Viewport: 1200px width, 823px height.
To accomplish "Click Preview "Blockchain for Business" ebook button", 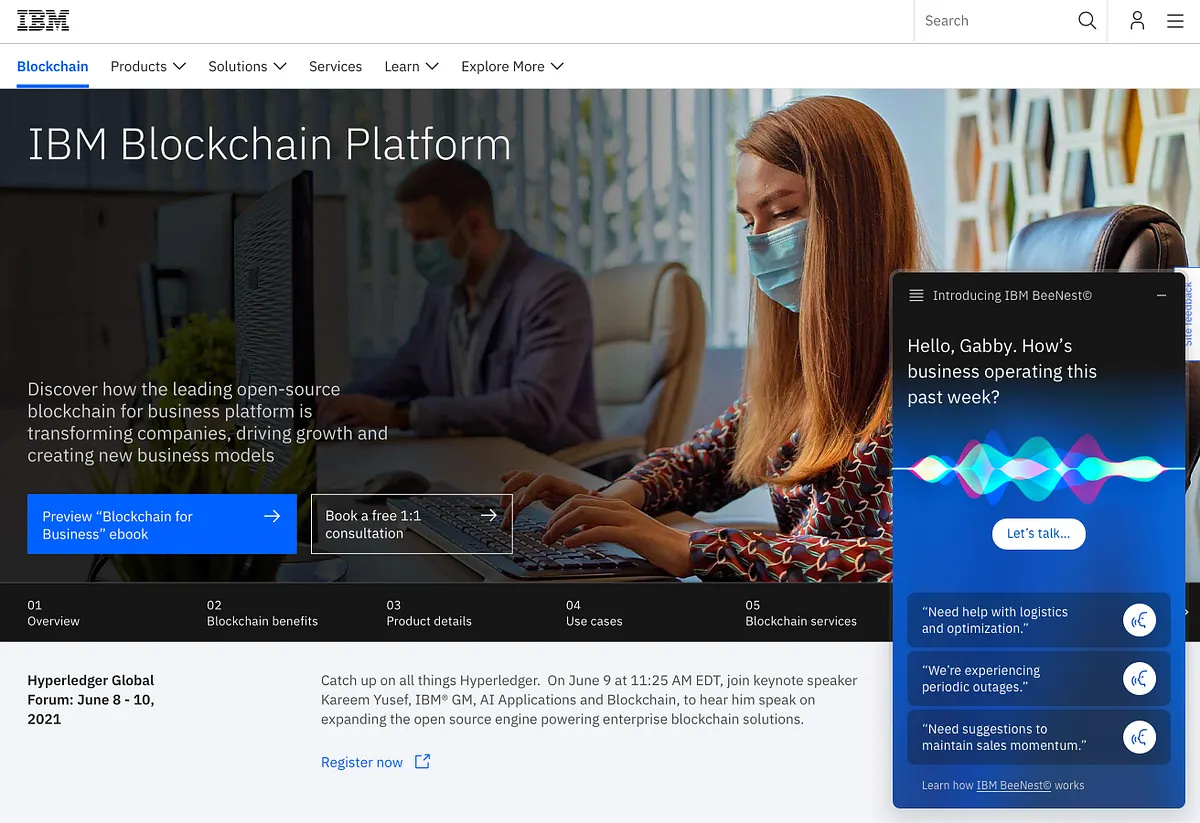I will [162, 524].
